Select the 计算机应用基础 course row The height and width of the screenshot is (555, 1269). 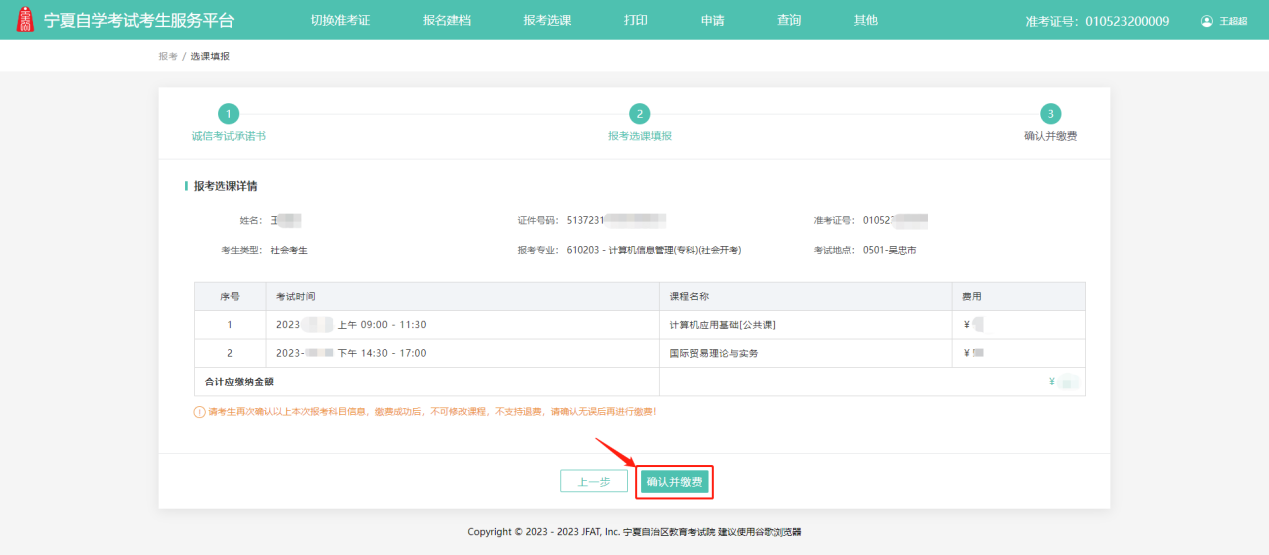(722, 325)
